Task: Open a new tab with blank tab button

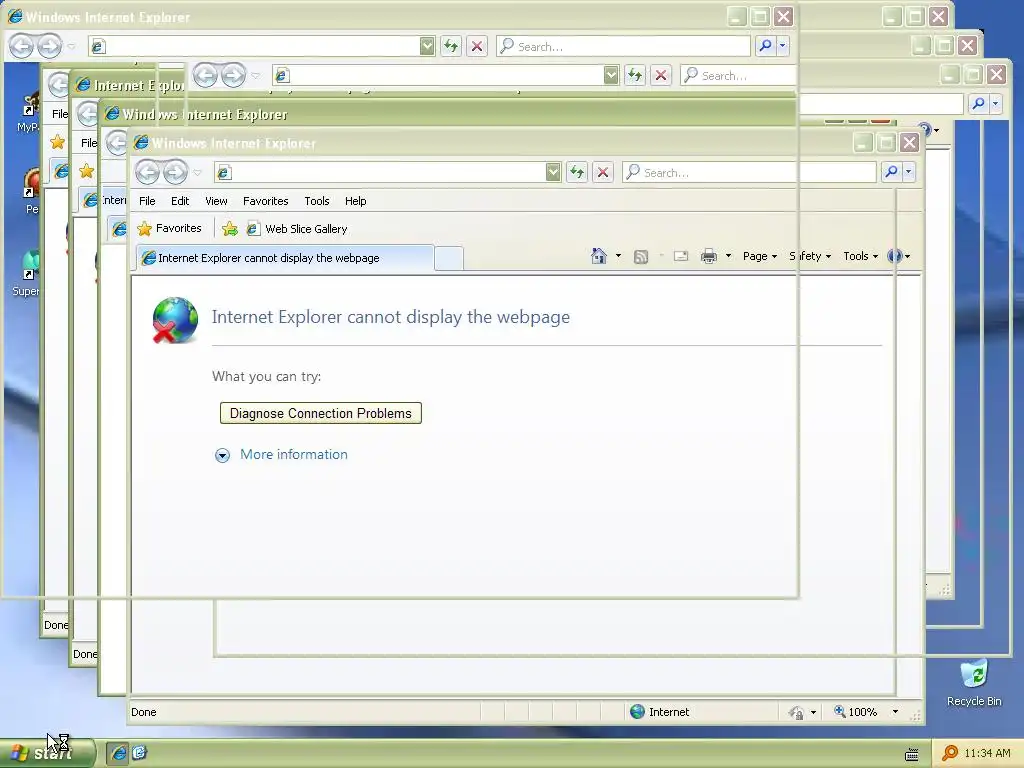Action: [449, 259]
